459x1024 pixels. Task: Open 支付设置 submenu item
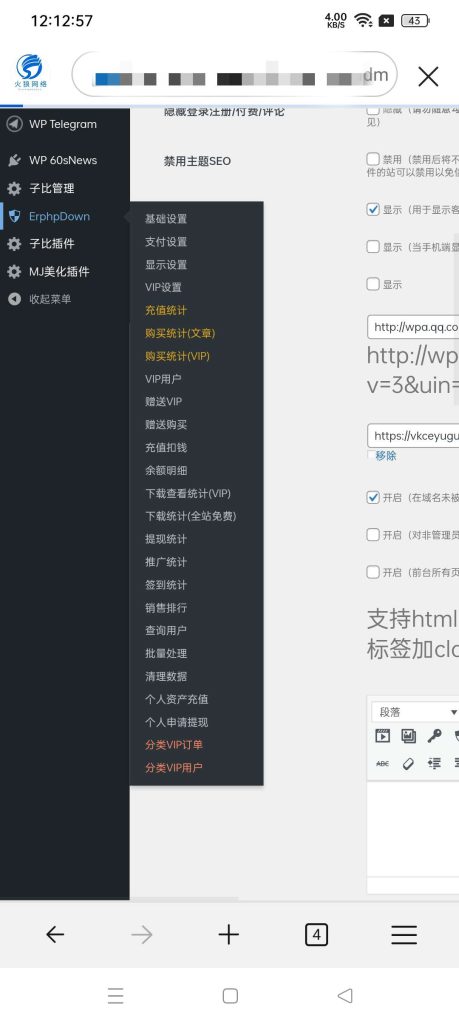tap(166, 242)
